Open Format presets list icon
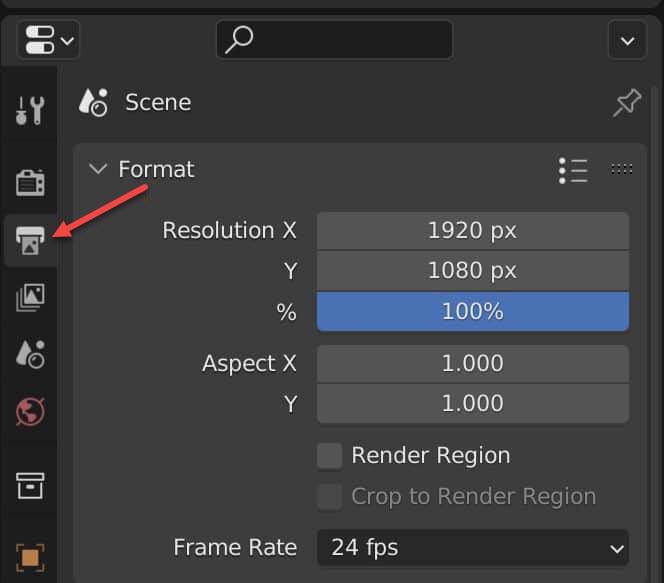This screenshot has height=583, width=664. click(x=573, y=170)
